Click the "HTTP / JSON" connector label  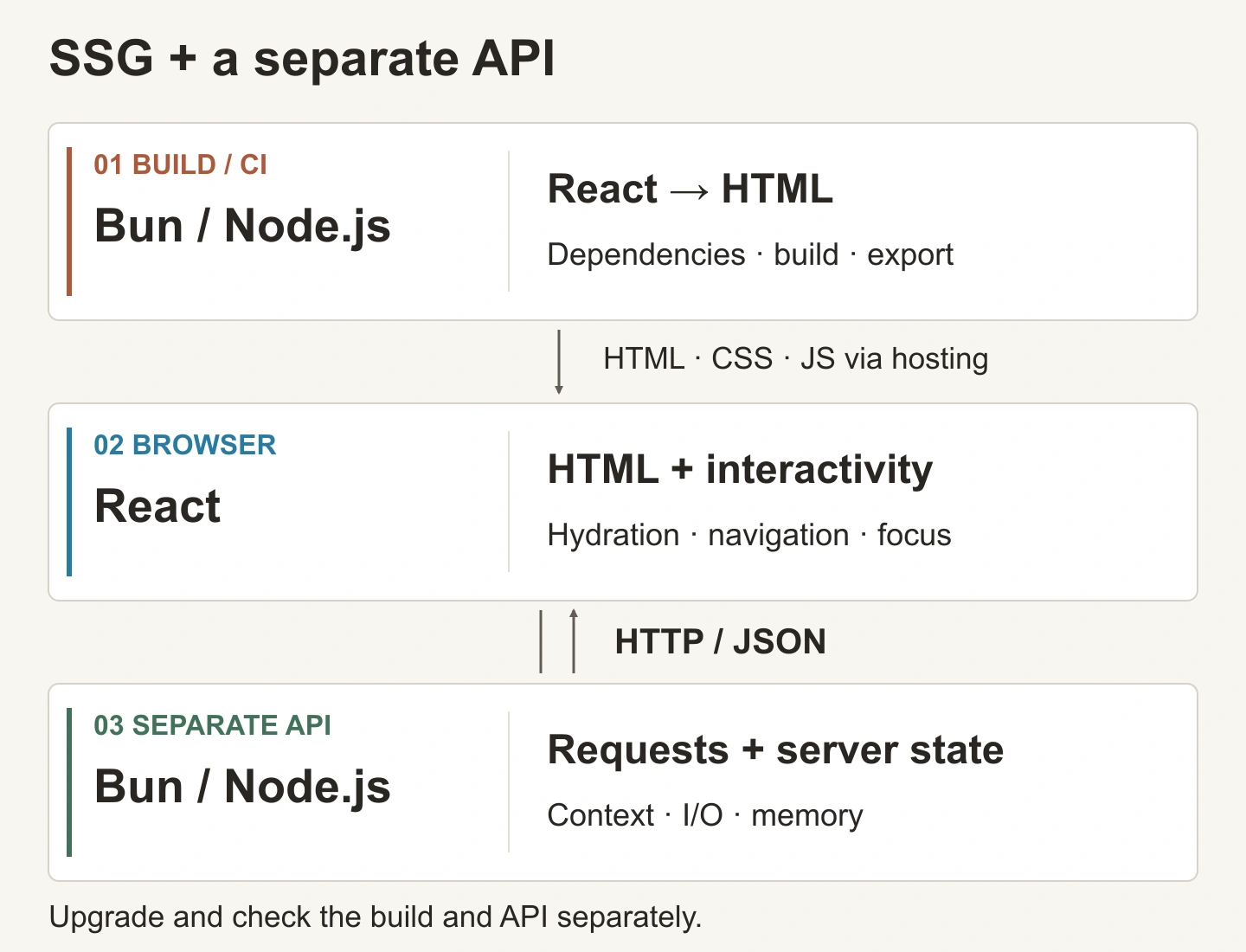tap(720, 641)
